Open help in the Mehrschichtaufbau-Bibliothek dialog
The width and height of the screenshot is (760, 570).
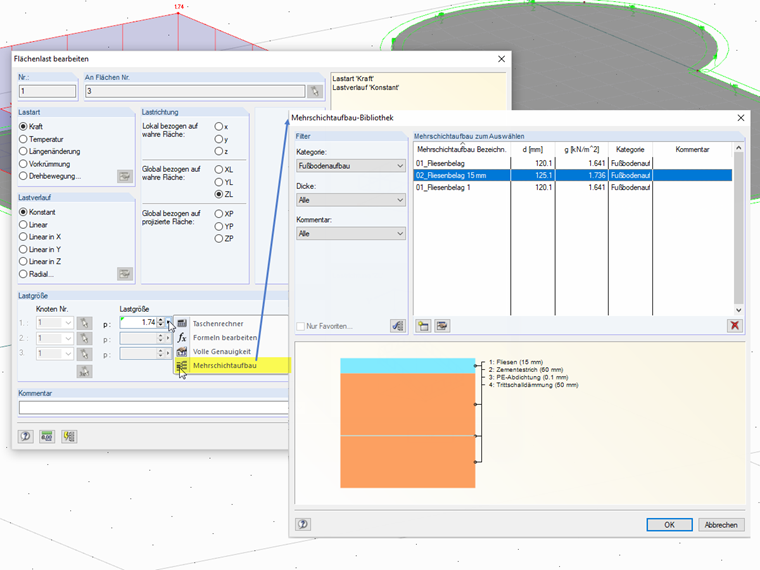tap(303, 524)
